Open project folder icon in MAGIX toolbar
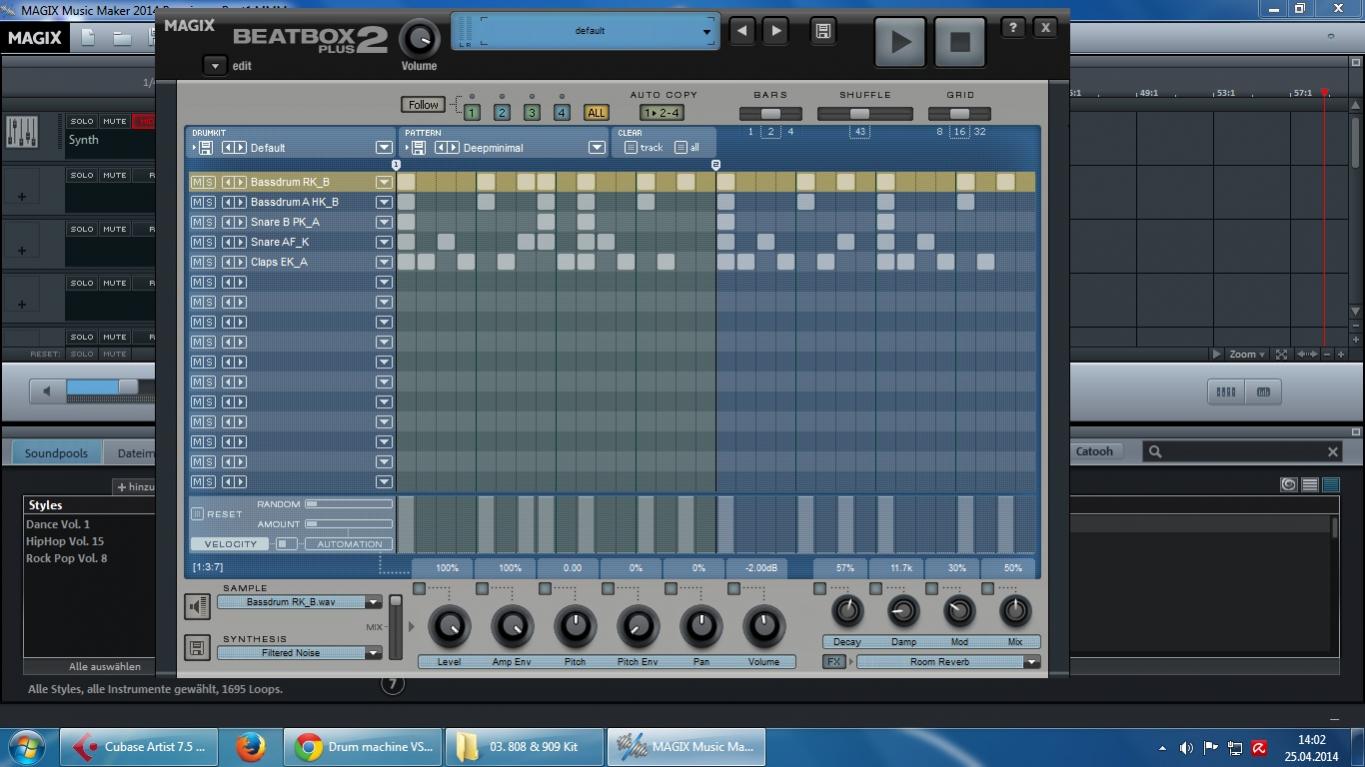 122,38
